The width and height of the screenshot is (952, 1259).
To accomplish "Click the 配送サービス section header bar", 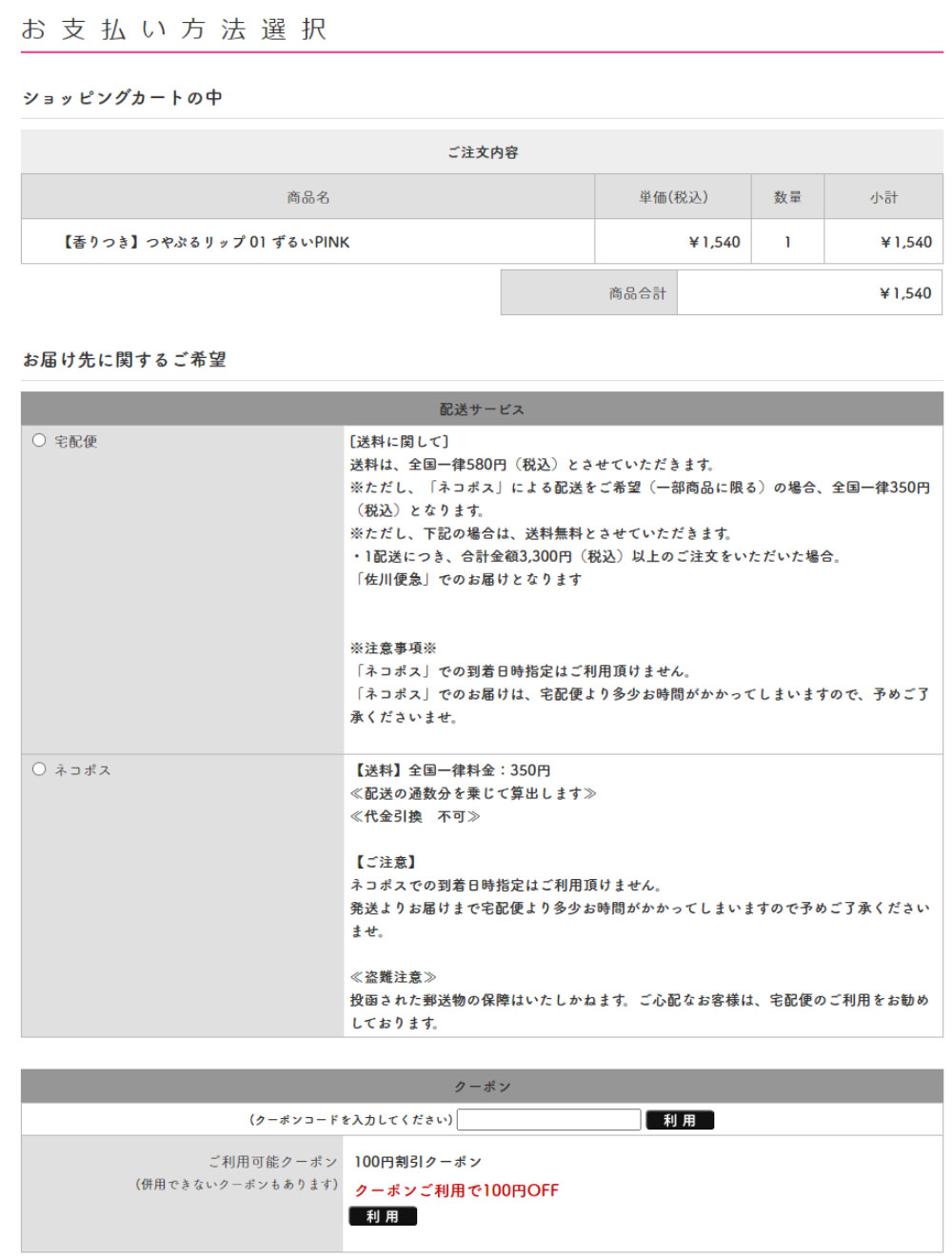I will tap(482, 410).
